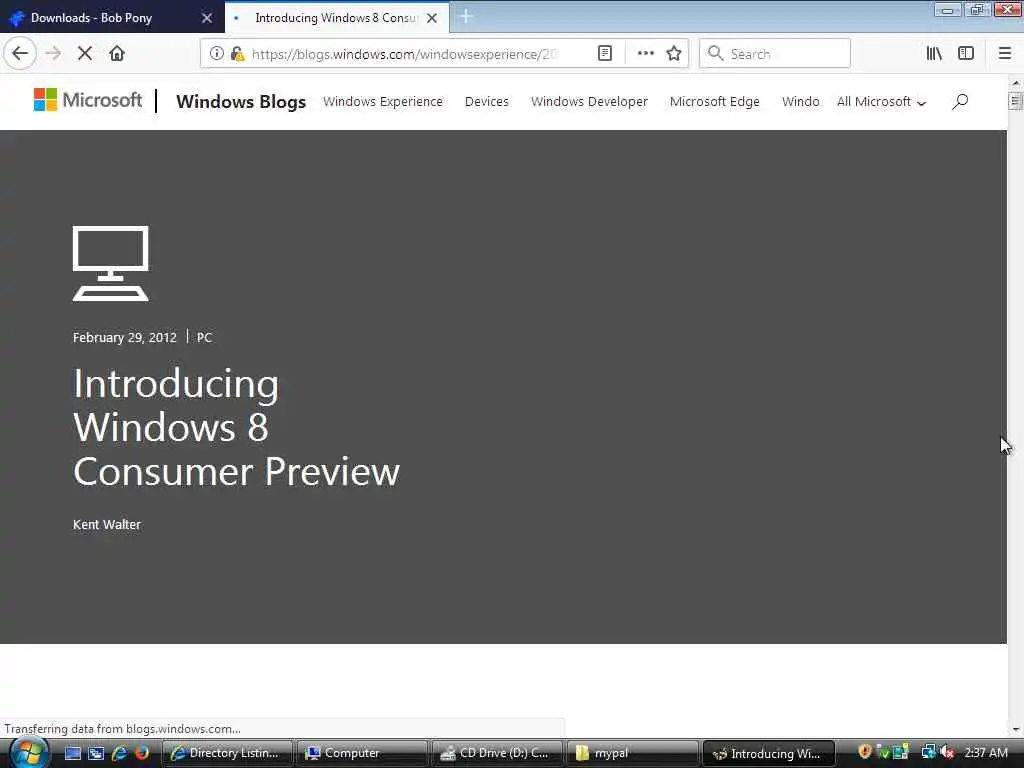The width and height of the screenshot is (1024, 768).
Task: Click the page scrollbar up arrow
Action: click(x=1016, y=83)
